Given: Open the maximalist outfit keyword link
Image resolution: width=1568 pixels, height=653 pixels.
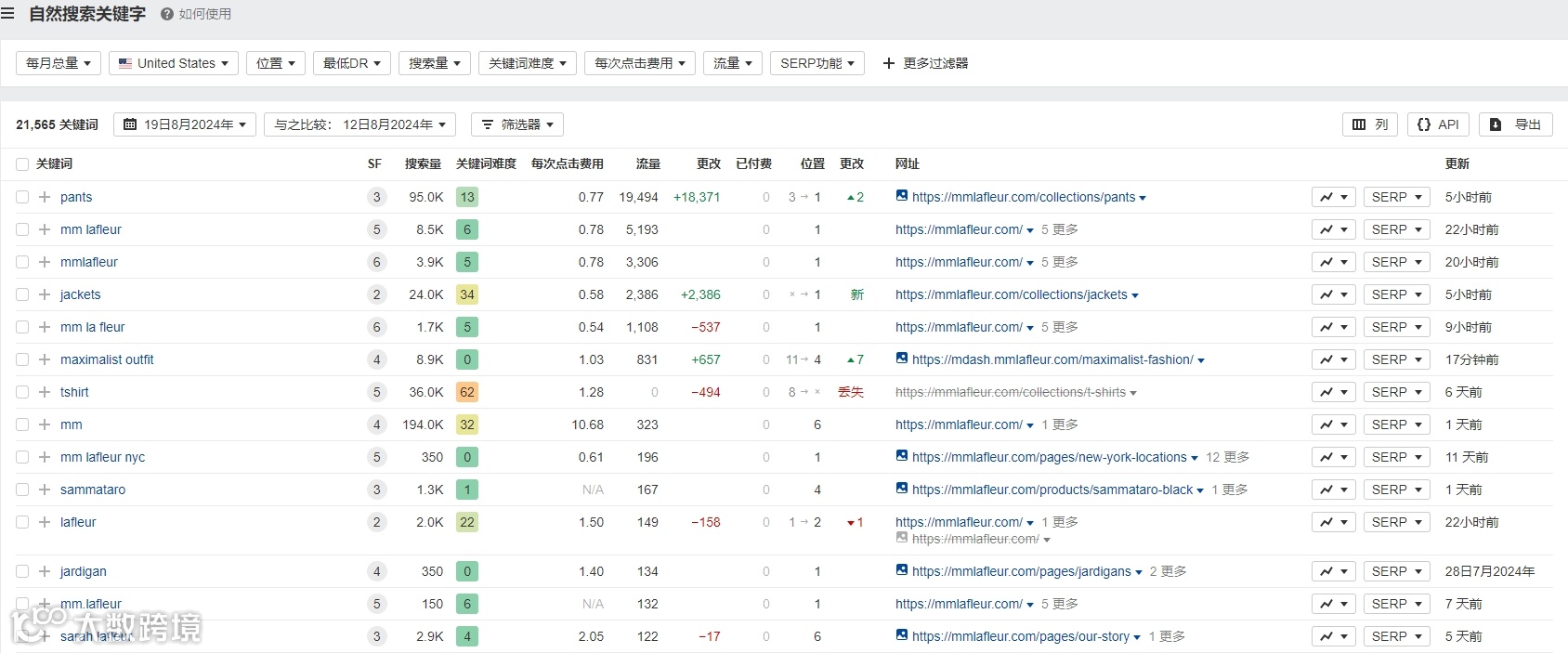Looking at the screenshot, I should [x=107, y=359].
